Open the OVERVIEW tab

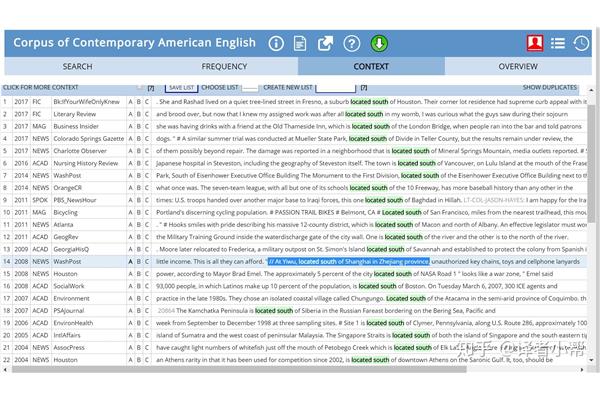click(518, 67)
